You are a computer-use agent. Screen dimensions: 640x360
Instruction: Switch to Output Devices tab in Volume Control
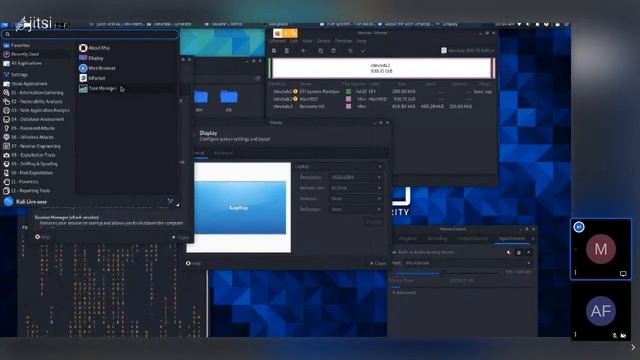coord(473,238)
